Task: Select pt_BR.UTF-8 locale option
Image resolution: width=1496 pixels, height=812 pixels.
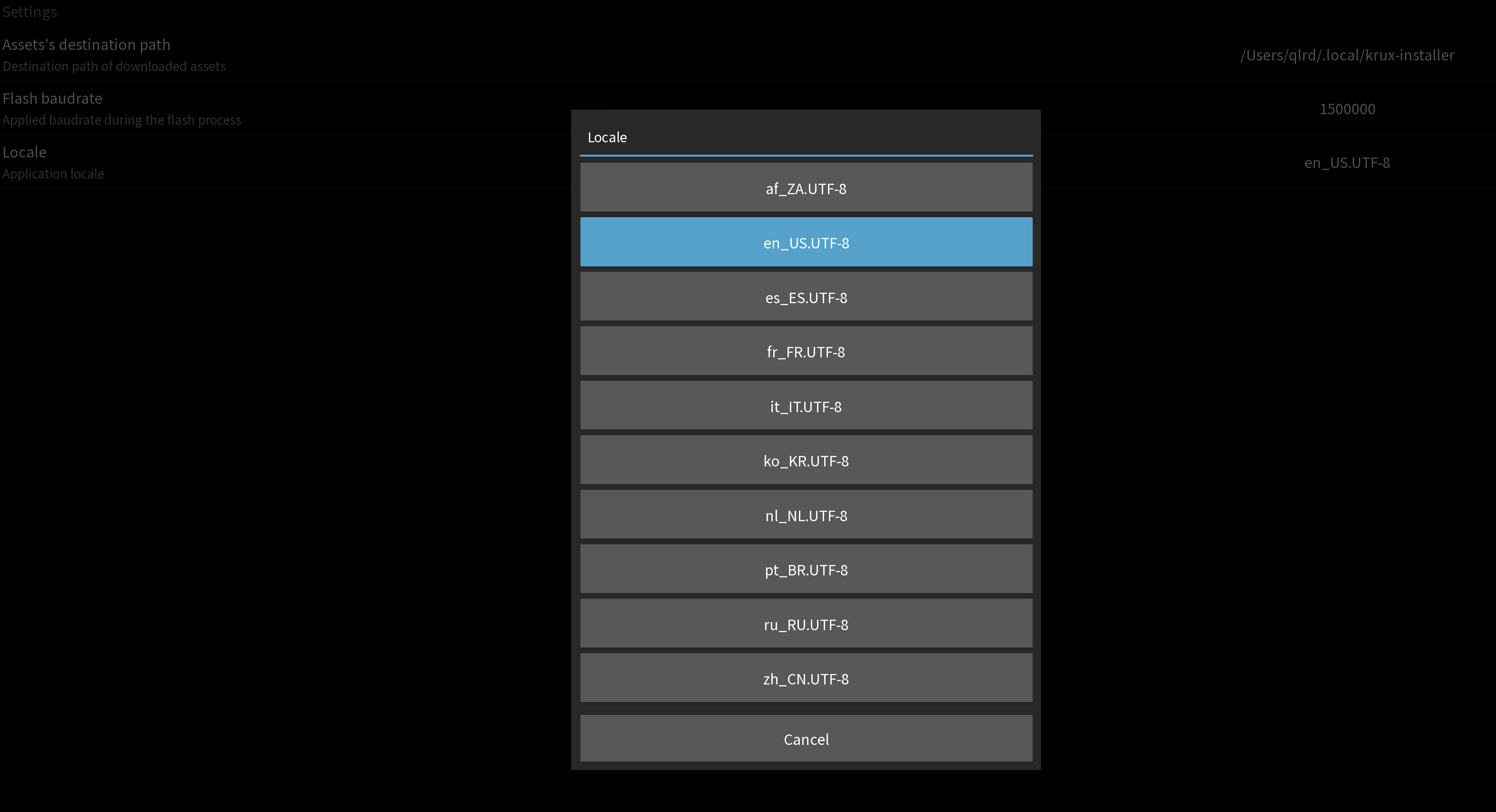Action: (806, 569)
